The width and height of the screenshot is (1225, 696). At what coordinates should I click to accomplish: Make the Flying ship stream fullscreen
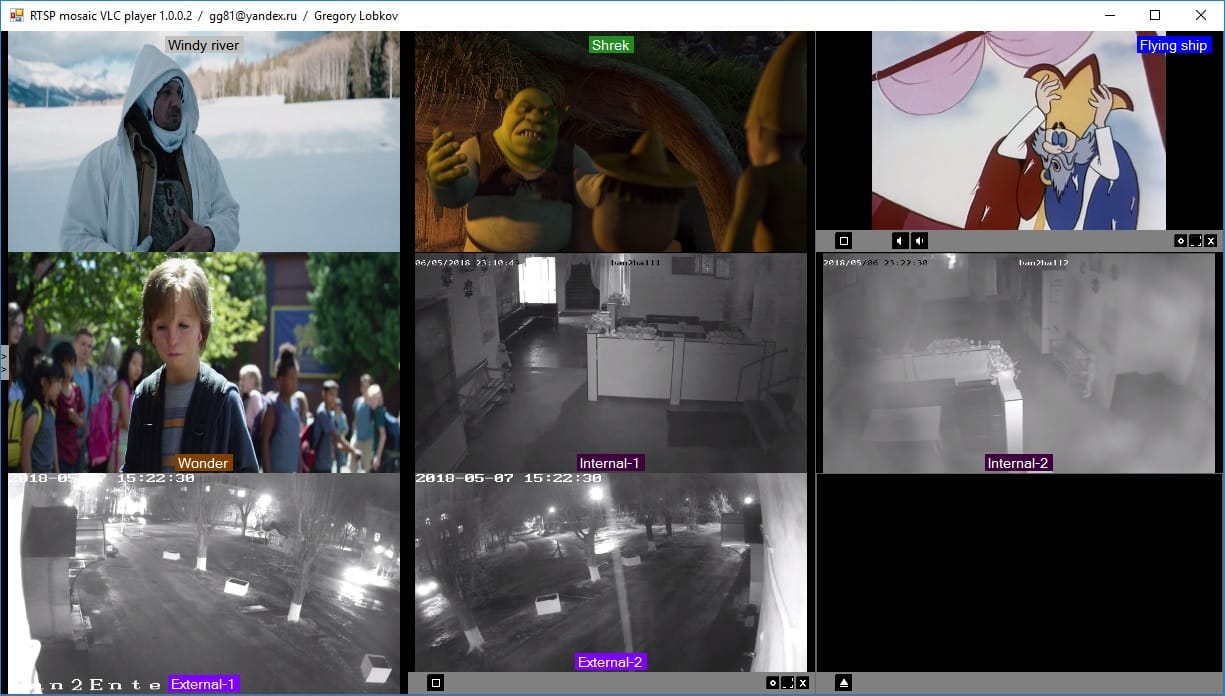(1195, 241)
